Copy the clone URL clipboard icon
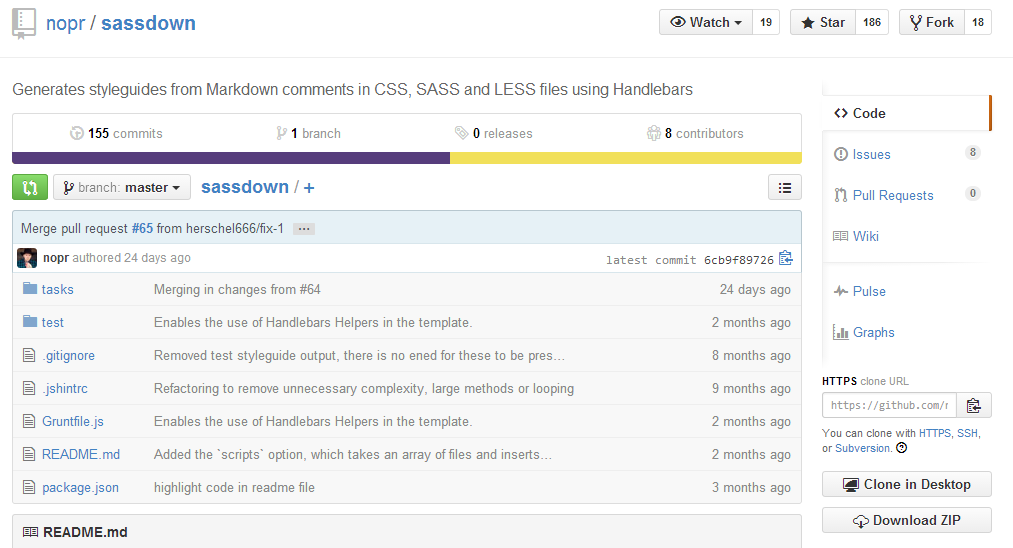This screenshot has width=1013, height=548. (974, 405)
